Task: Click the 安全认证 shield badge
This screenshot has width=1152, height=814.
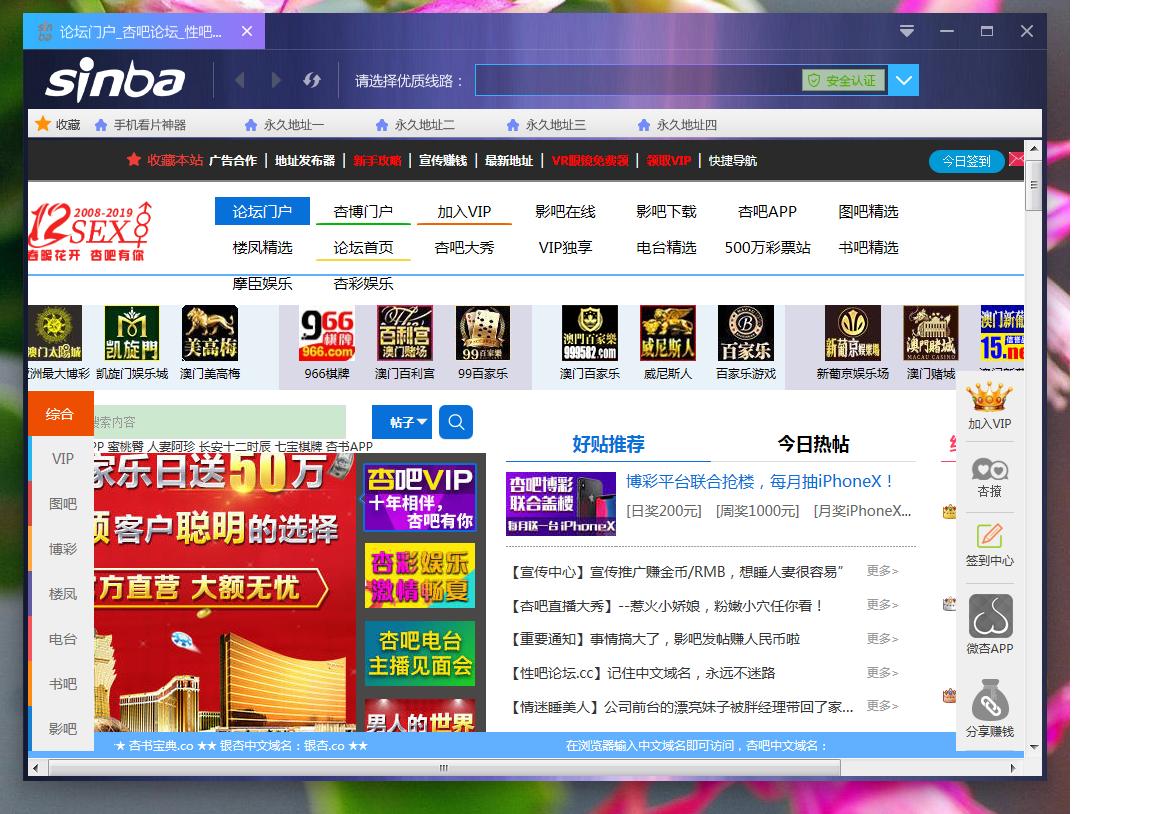Action: (x=843, y=81)
